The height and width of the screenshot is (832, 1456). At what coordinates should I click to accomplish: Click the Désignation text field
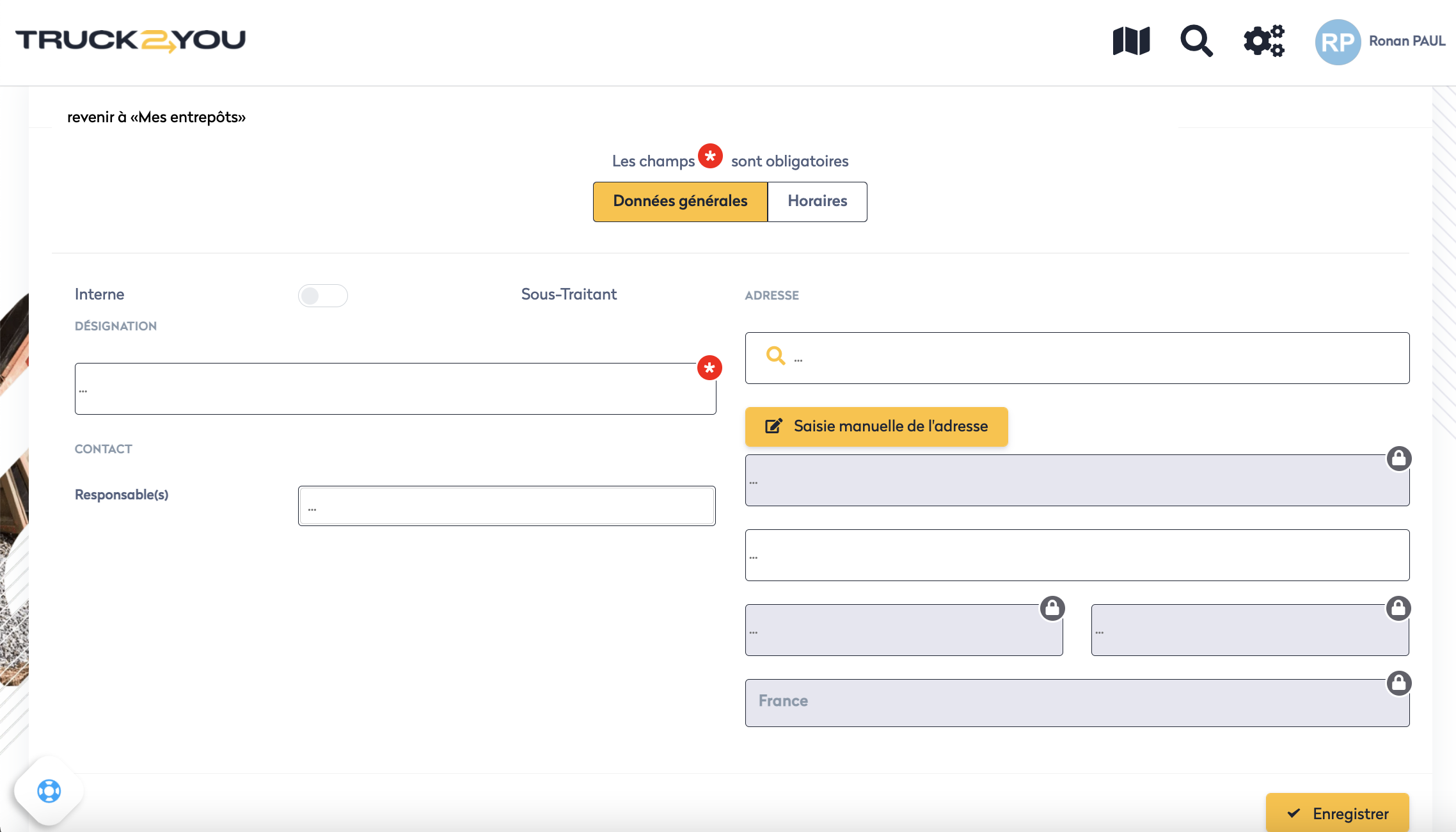click(x=395, y=389)
